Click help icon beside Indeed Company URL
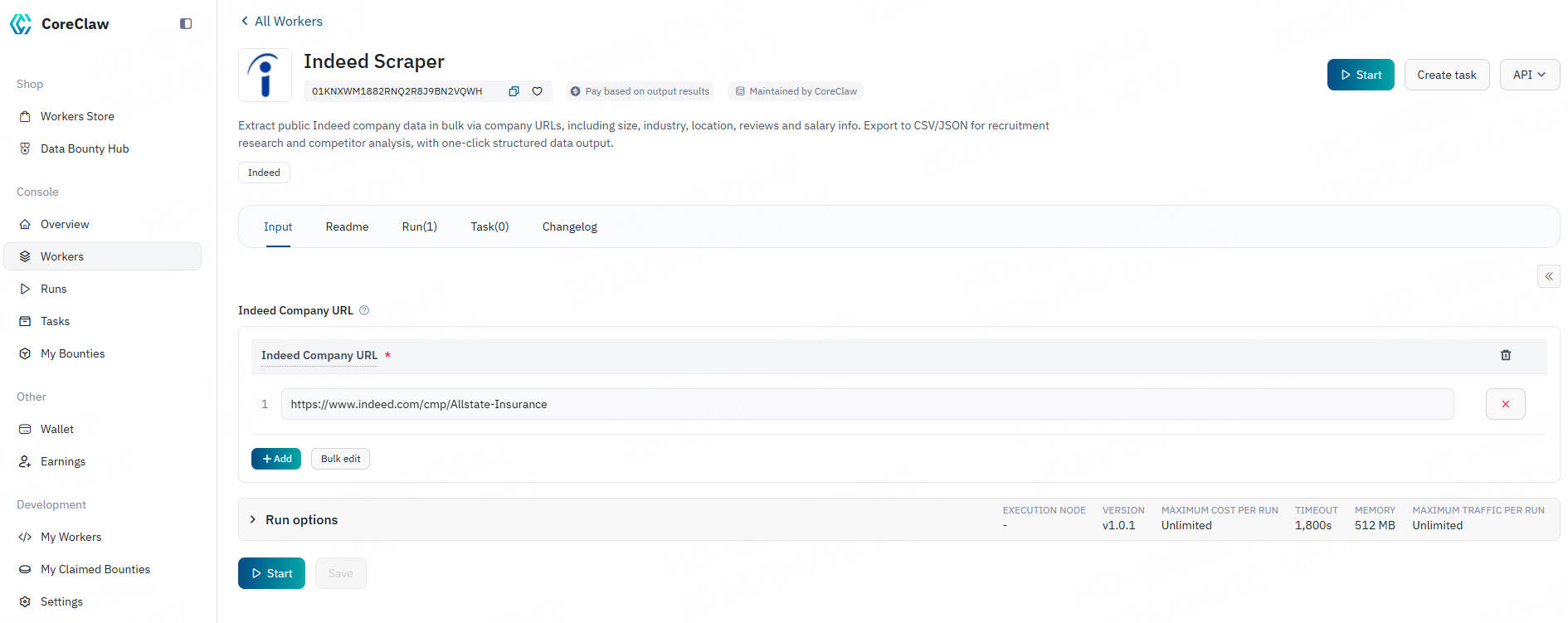The width and height of the screenshot is (1568, 623). click(x=364, y=310)
